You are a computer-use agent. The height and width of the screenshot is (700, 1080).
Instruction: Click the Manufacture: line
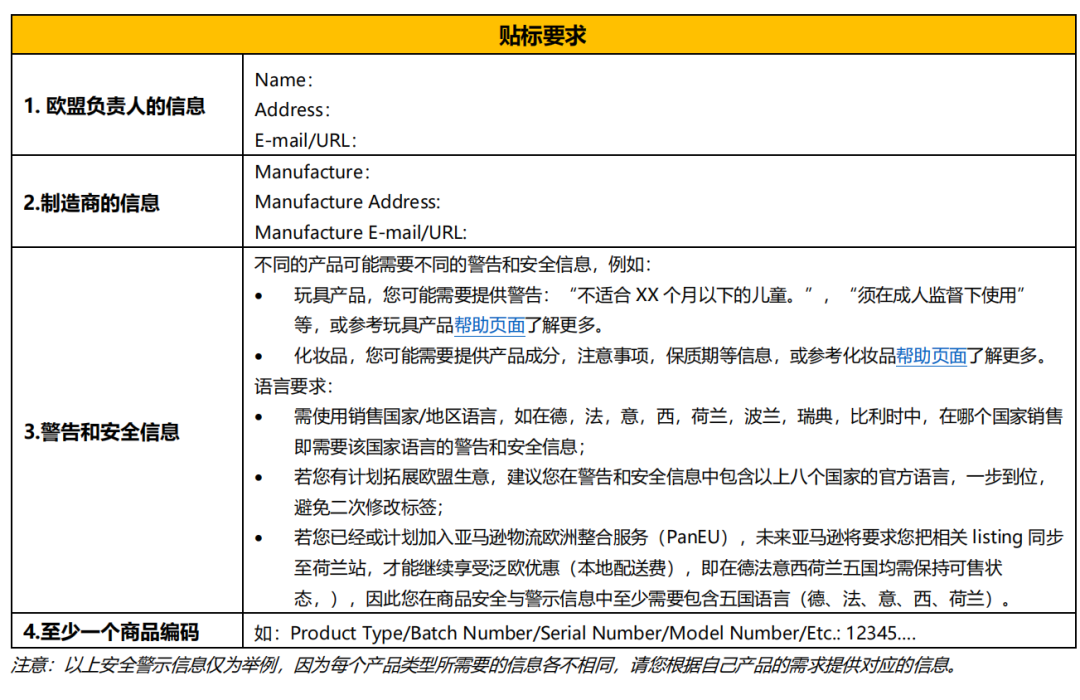tap(312, 172)
